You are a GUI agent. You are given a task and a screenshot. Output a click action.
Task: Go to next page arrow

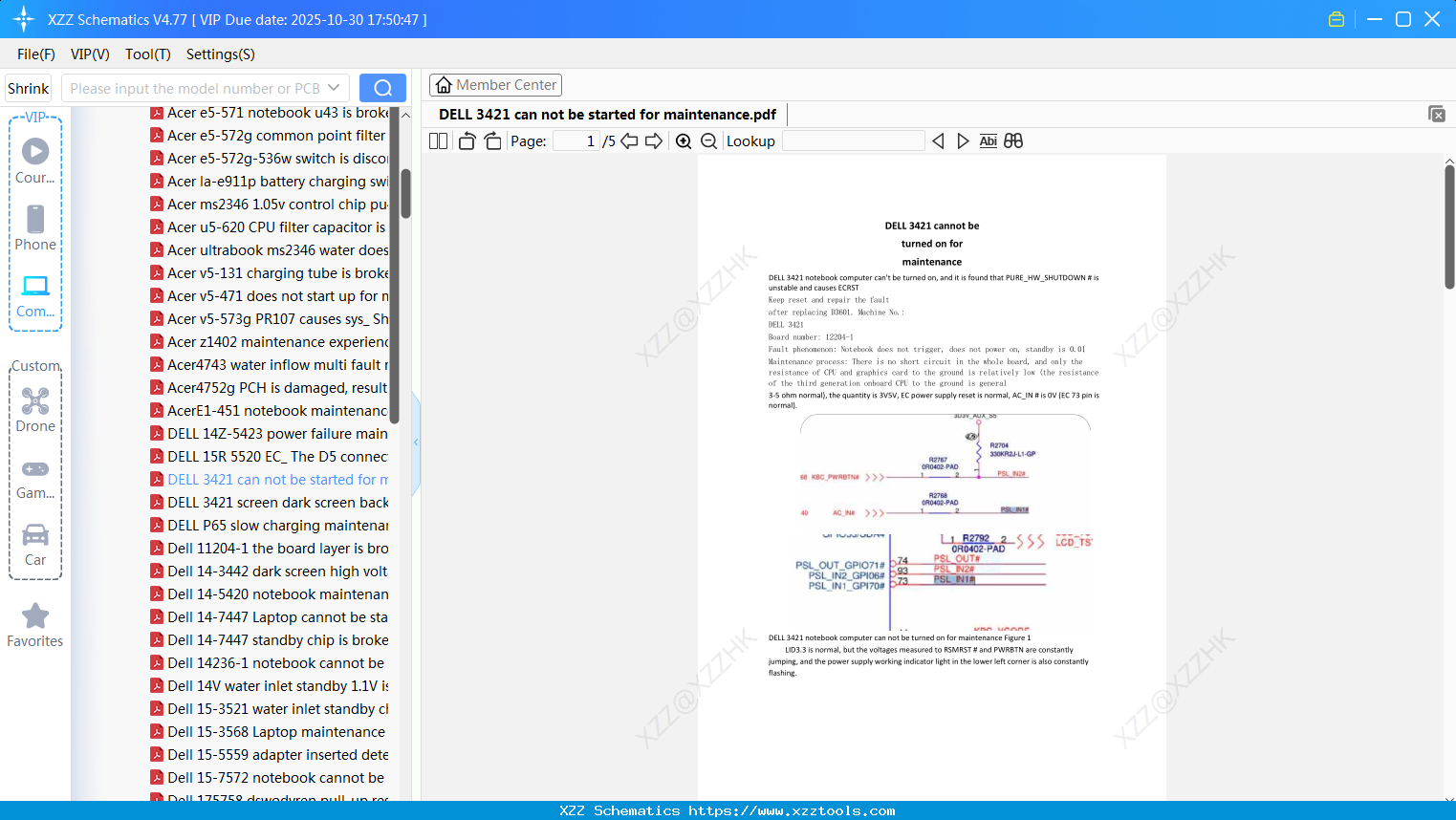tap(654, 141)
